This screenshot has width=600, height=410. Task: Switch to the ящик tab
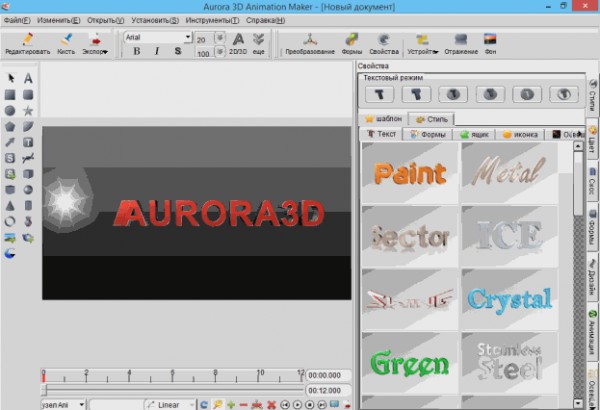474,134
